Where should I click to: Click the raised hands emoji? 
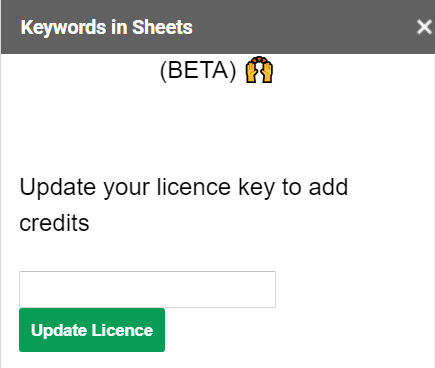(x=259, y=70)
